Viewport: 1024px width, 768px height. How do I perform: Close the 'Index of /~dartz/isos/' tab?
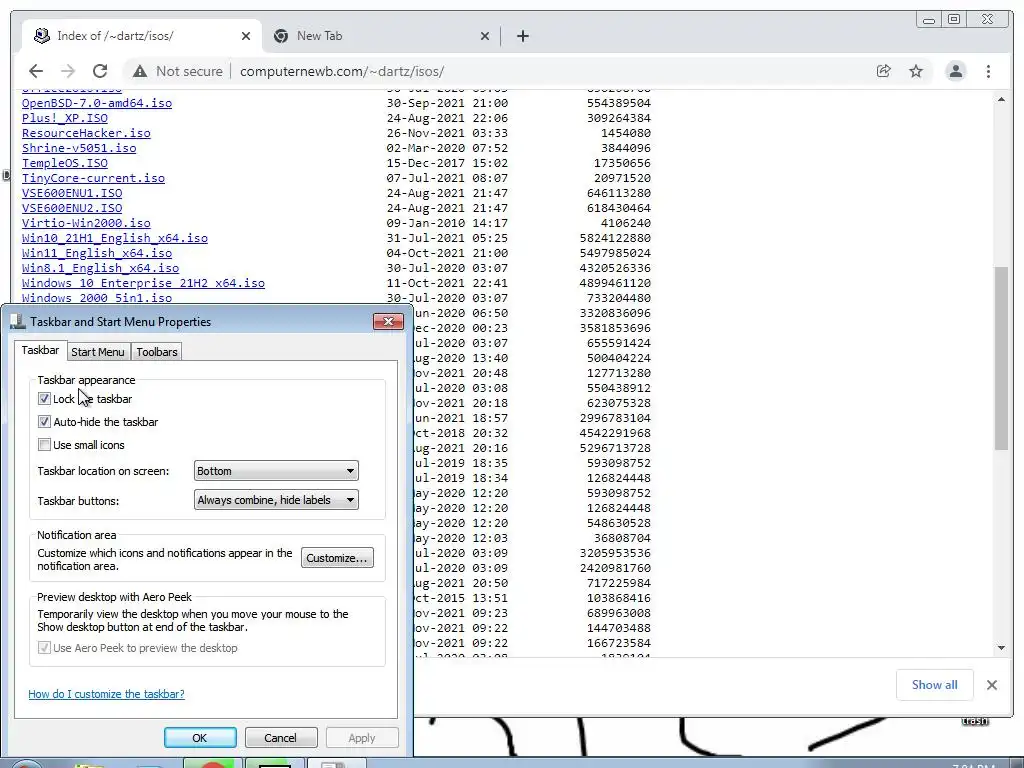click(246, 36)
